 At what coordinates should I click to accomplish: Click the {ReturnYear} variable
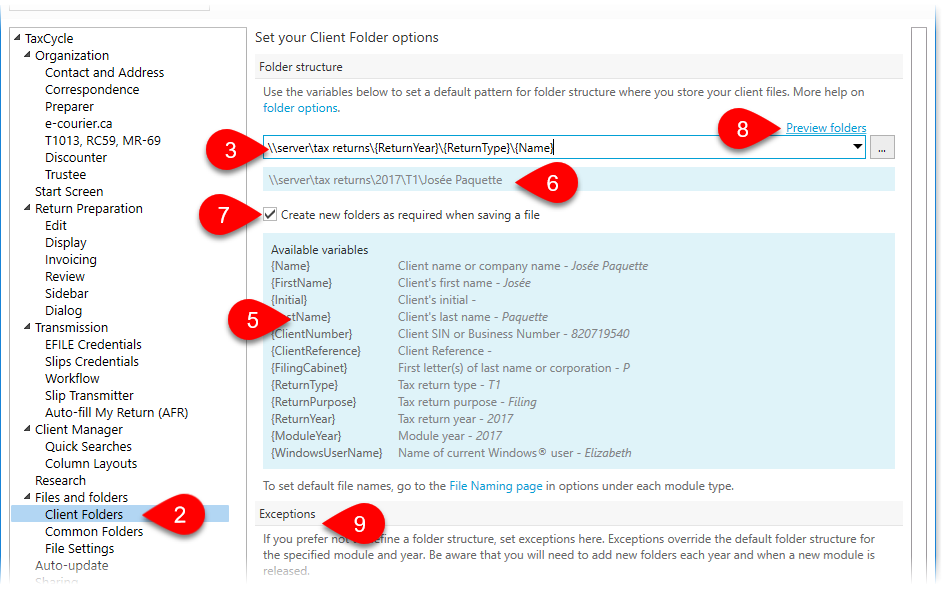point(303,419)
